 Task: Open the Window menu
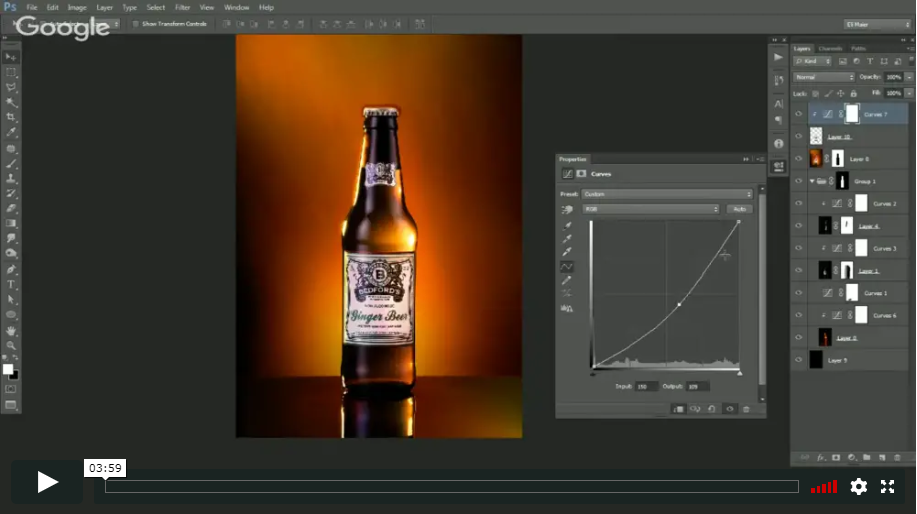236,8
